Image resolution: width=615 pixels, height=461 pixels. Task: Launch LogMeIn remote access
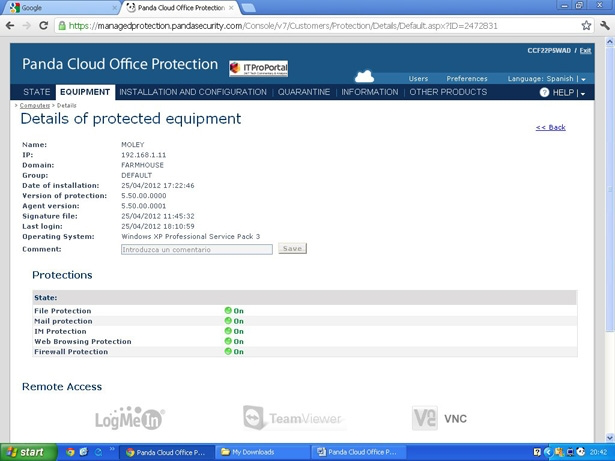tap(130, 418)
